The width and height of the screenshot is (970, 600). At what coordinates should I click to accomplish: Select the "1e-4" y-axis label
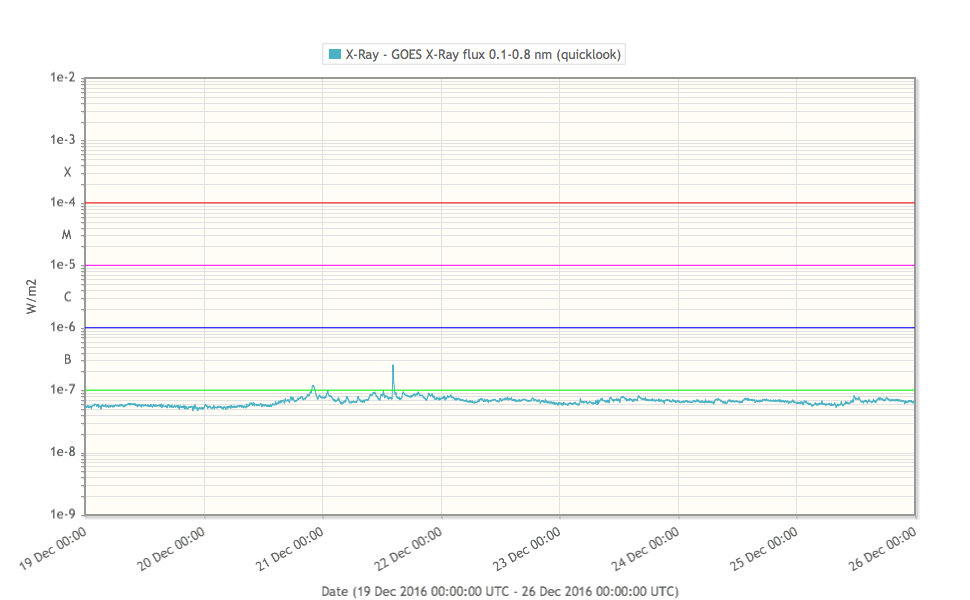click(x=62, y=202)
